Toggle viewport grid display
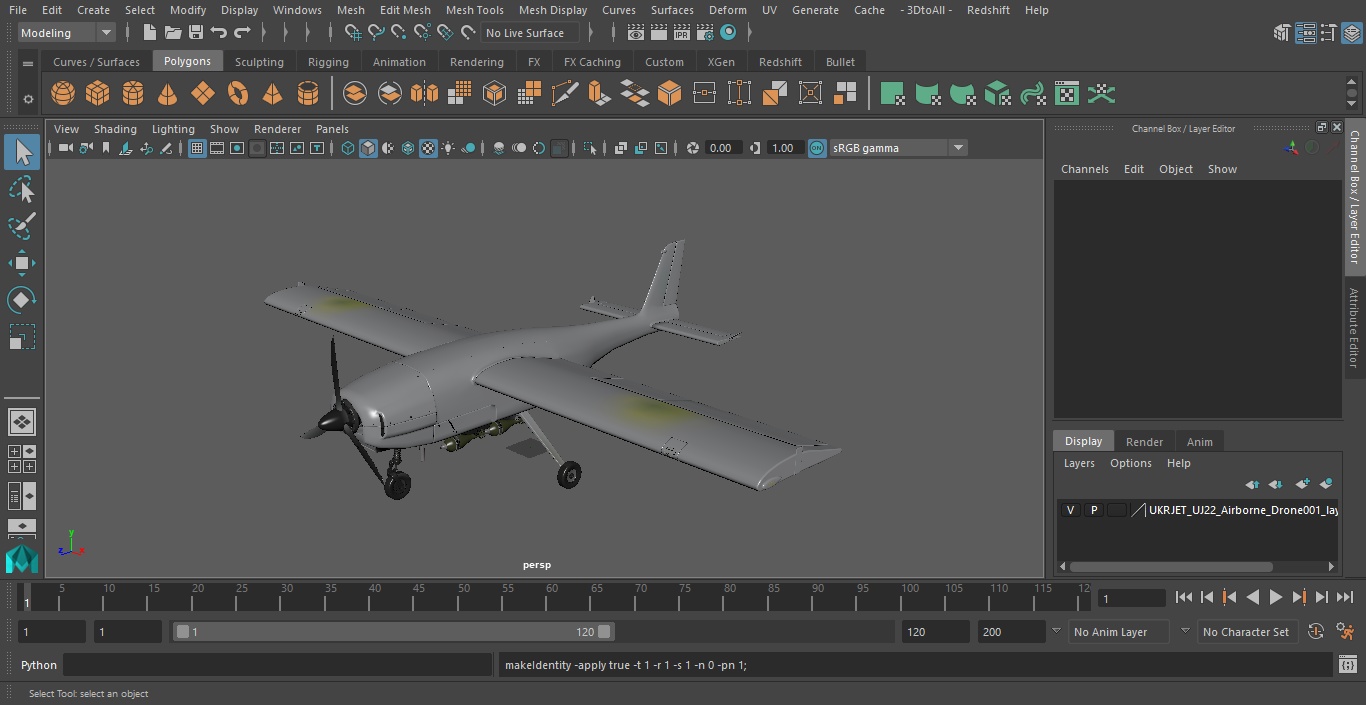Image resolution: width=1366 pixels, height=705 pixels. [x=197, y=148]
